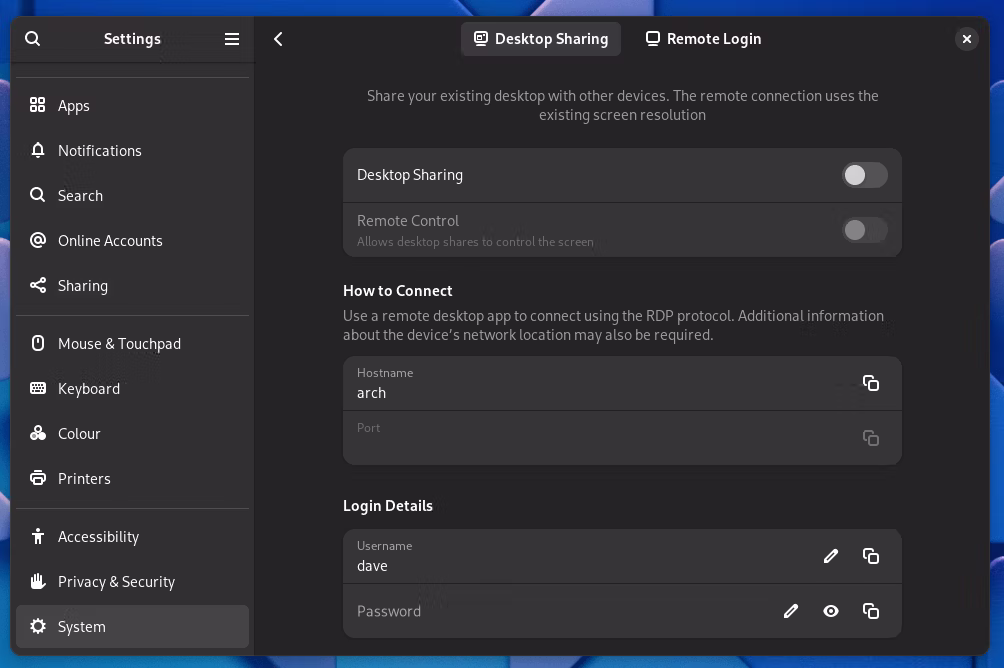Image resolution: width=1004 pixels, height=668 pixels.
Task: Edit the password with pencil icon
Action: coord(790,611)
